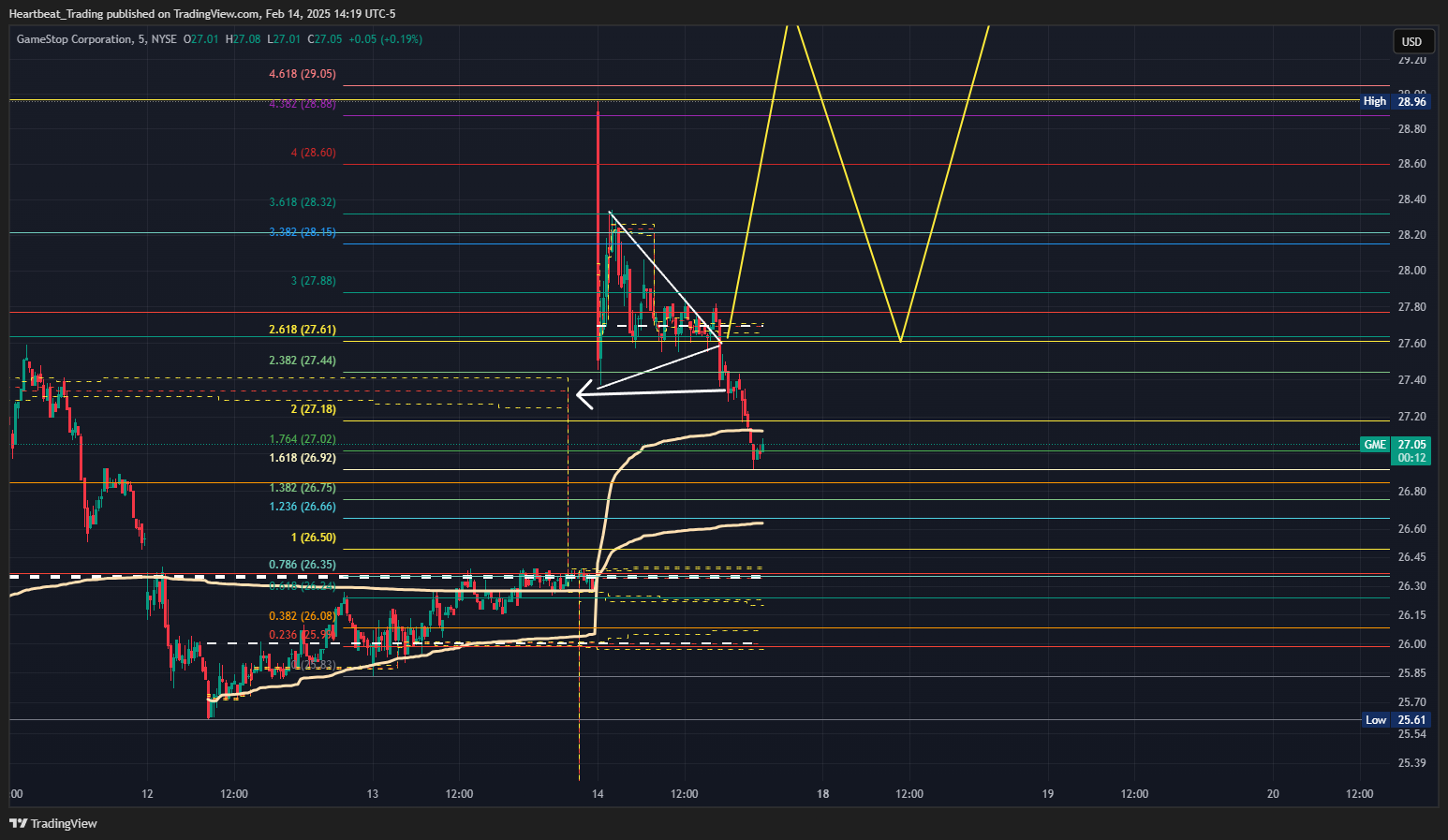Select the 4.618 (29.05) Fib label
Viewport: 1448px width, 840px height.
pyautogui.click(x=303, y=74)
